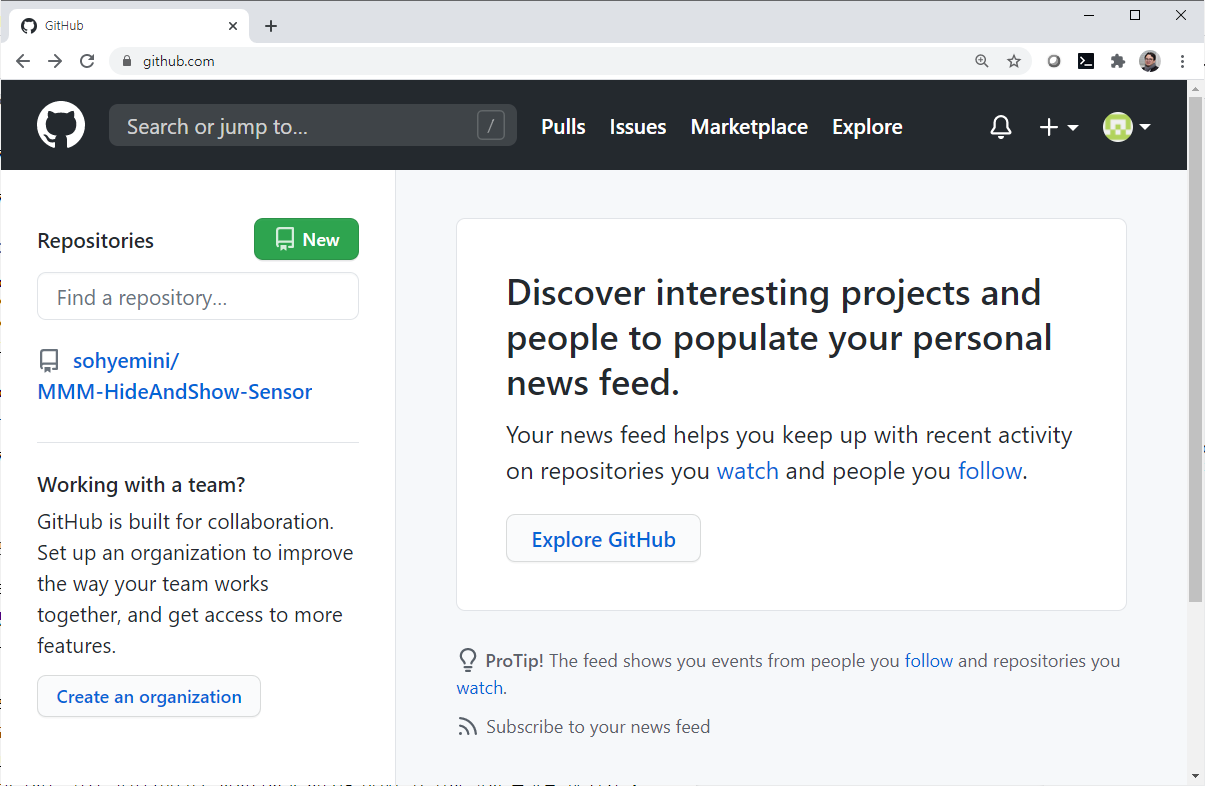Open sohyemini/MMM-HideAndShow-Sensor repository
1205x786 pixels.
(175, 376)
